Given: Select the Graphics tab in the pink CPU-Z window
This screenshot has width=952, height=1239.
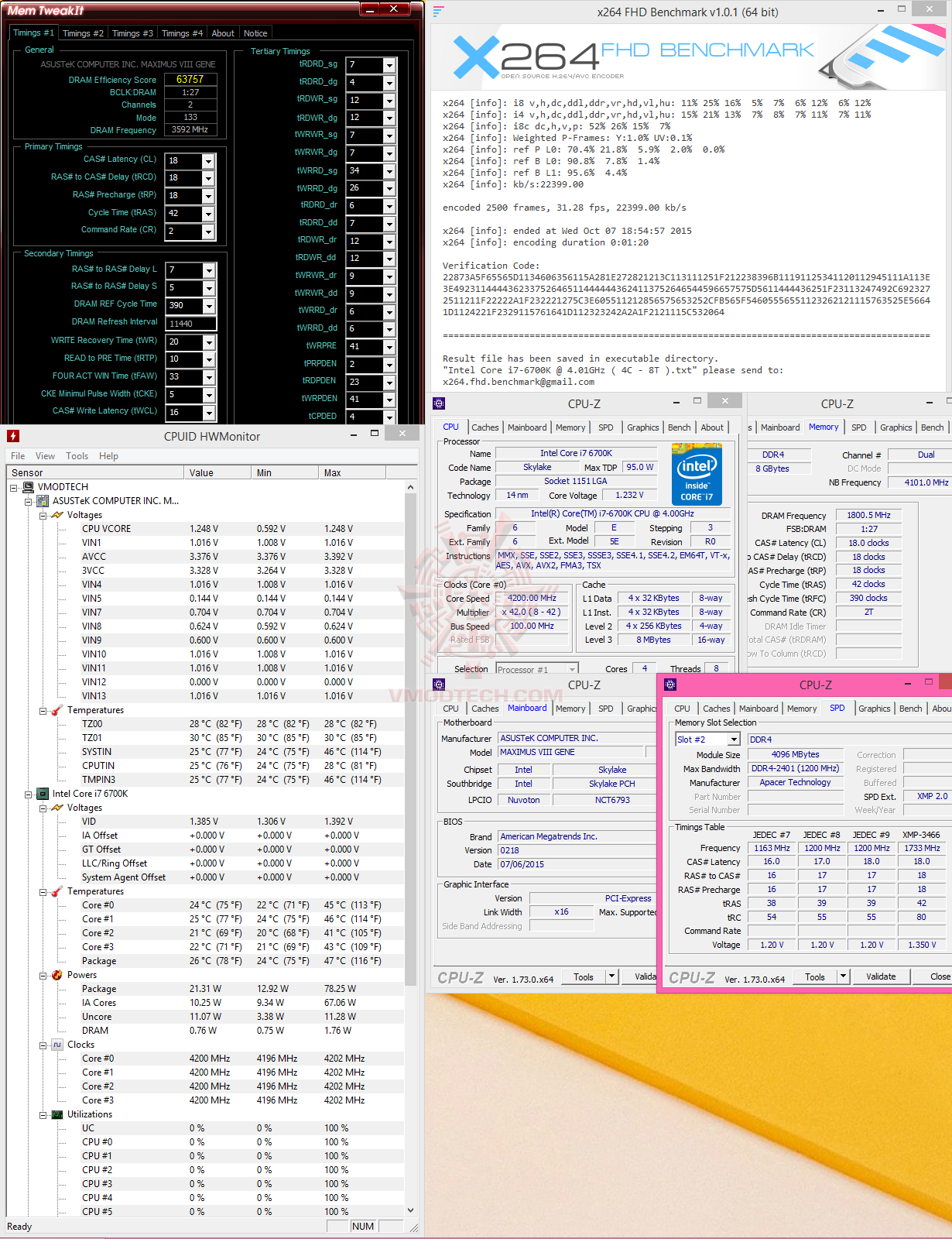Looking at the screenshot, I should tap(874, 709).
